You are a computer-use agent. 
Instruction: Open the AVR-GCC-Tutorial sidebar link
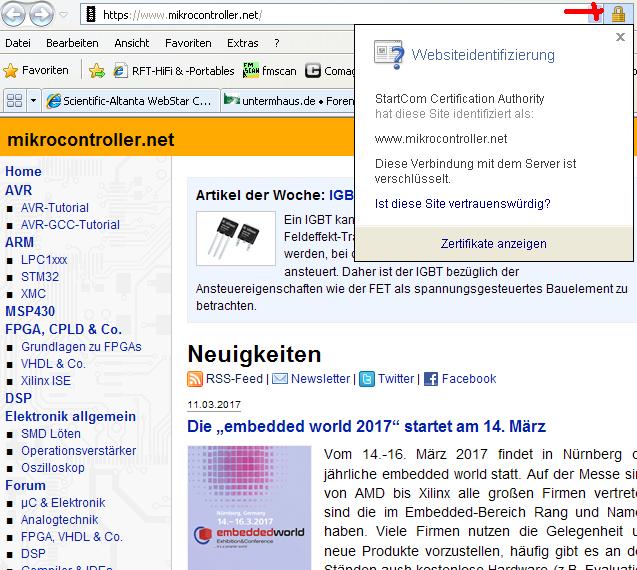(70, 225)
